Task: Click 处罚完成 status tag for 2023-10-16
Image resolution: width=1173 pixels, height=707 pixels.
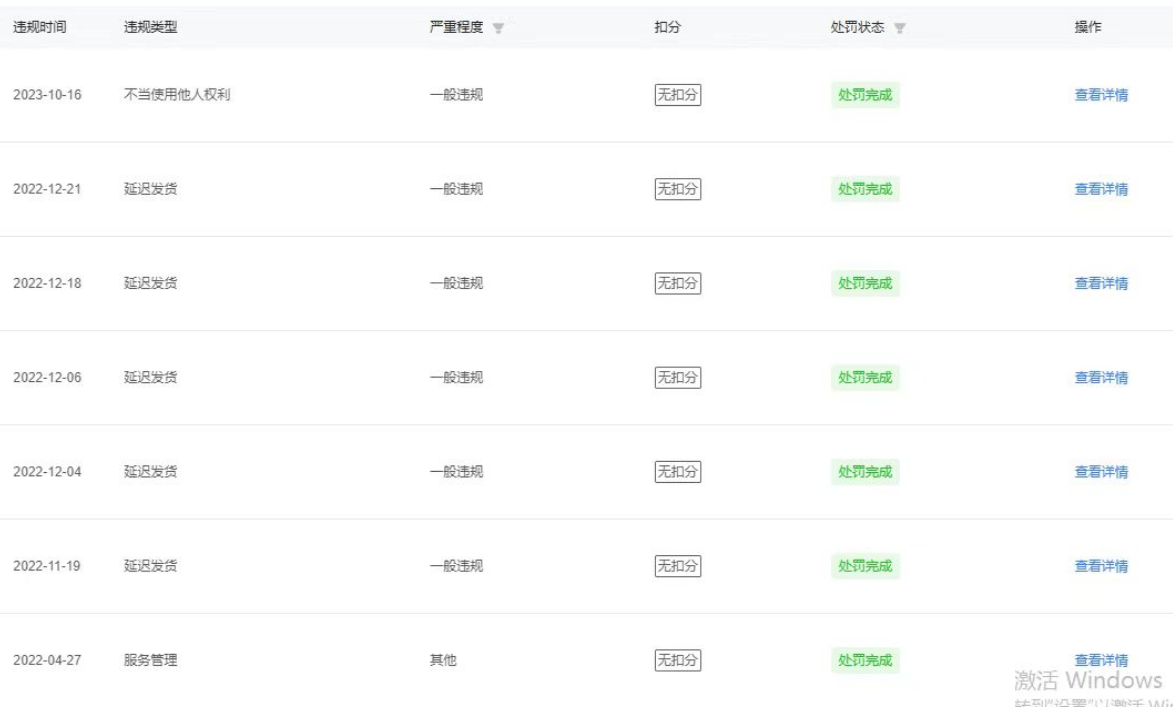Action: point(865,95)
